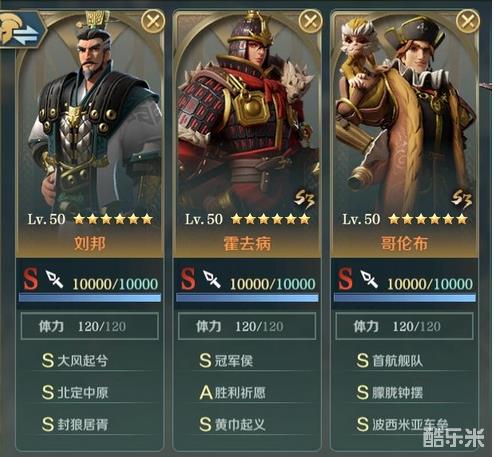The width and height of the screenshot is (494, 457).
Task: Remove 刘邦 with crossed-swords button
Action: pos(153,21)
